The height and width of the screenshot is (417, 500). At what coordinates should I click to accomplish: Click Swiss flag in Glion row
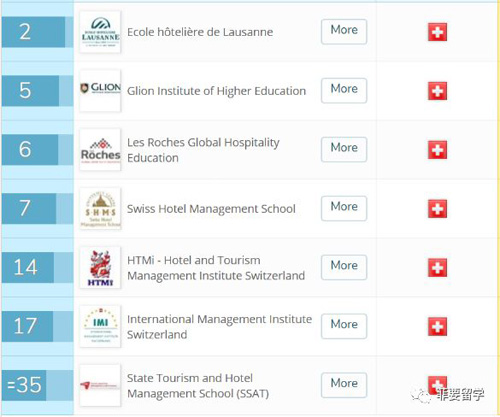click(x=437, y=91)
